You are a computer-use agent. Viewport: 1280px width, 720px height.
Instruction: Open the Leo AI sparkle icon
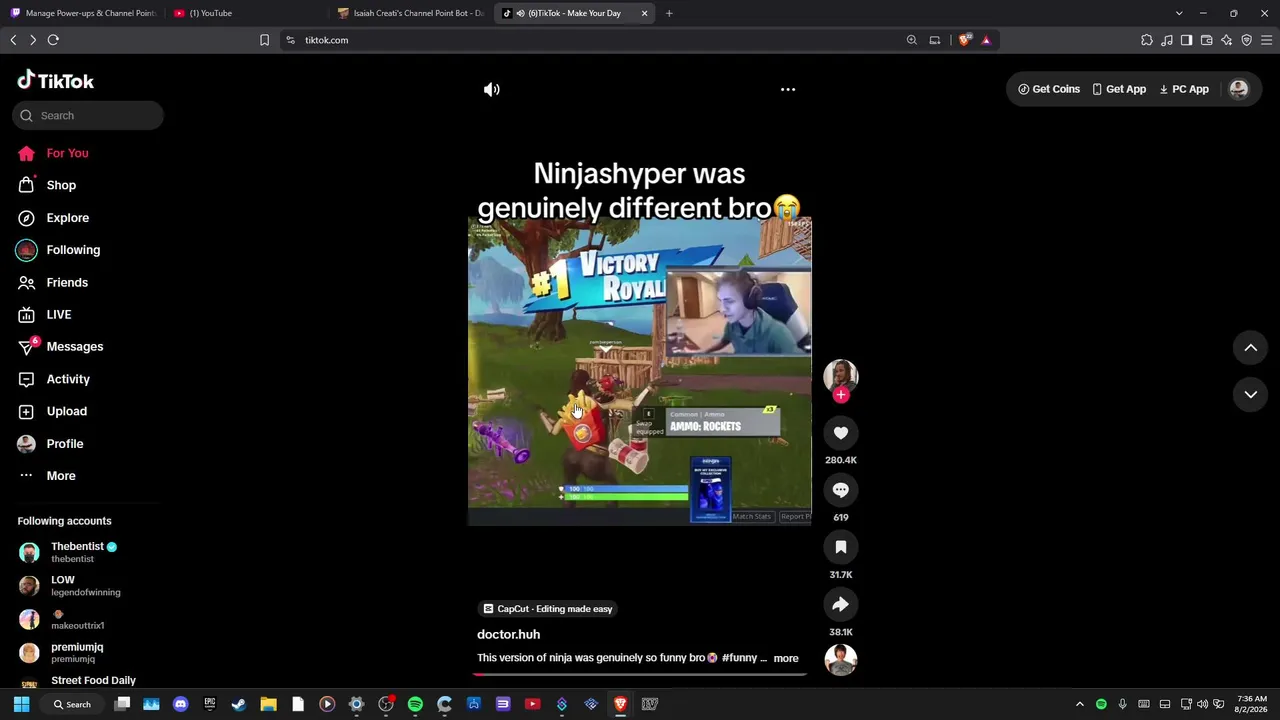point(1226,40)
